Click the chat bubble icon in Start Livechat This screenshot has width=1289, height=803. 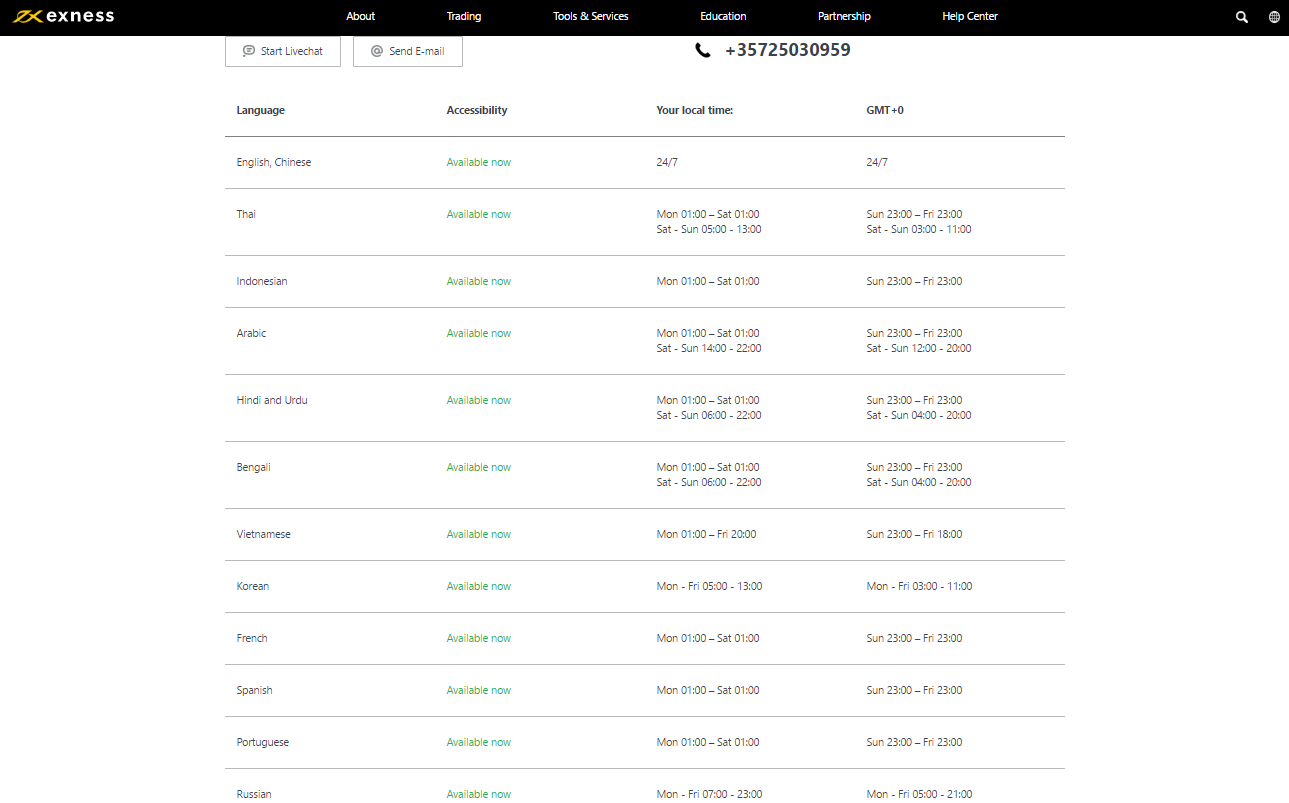coord(249,51)
